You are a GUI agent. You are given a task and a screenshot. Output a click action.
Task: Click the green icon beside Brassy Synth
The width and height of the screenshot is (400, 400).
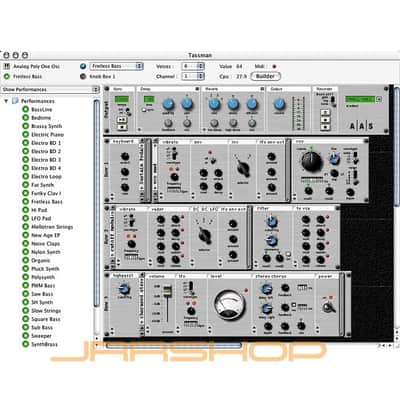click(x=25, y=126)
